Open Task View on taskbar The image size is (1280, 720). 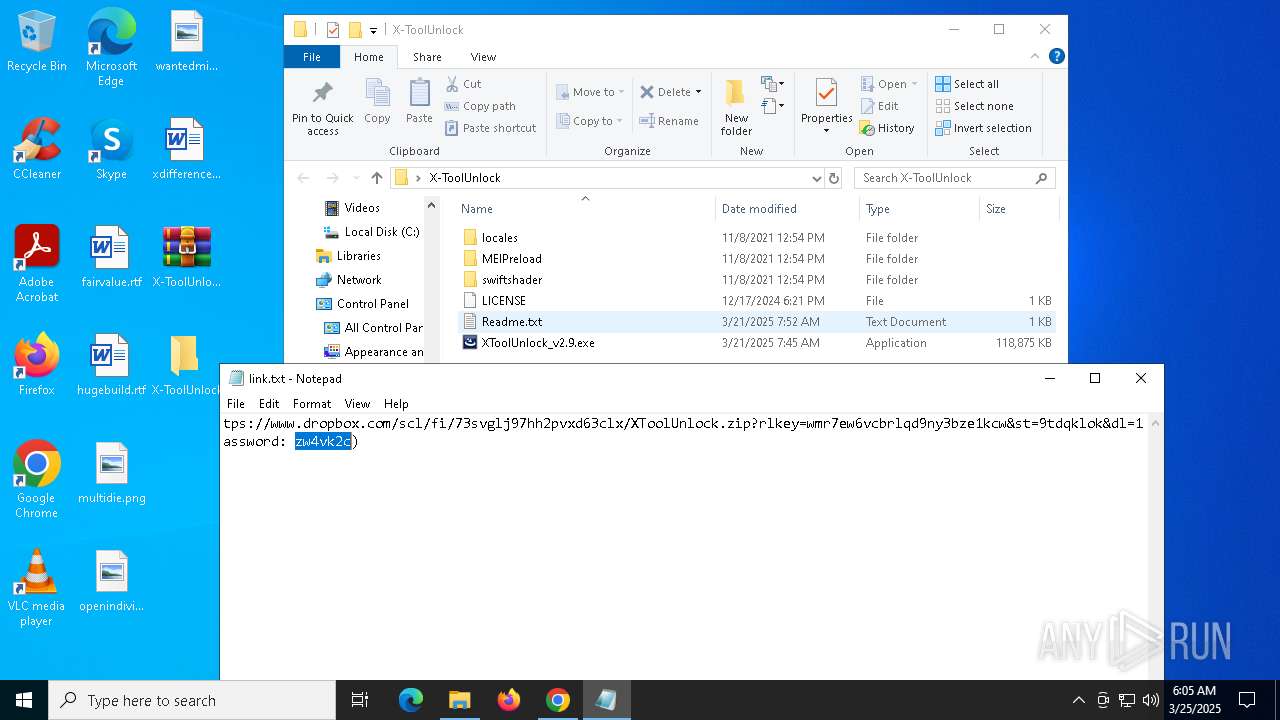(360, 700)
